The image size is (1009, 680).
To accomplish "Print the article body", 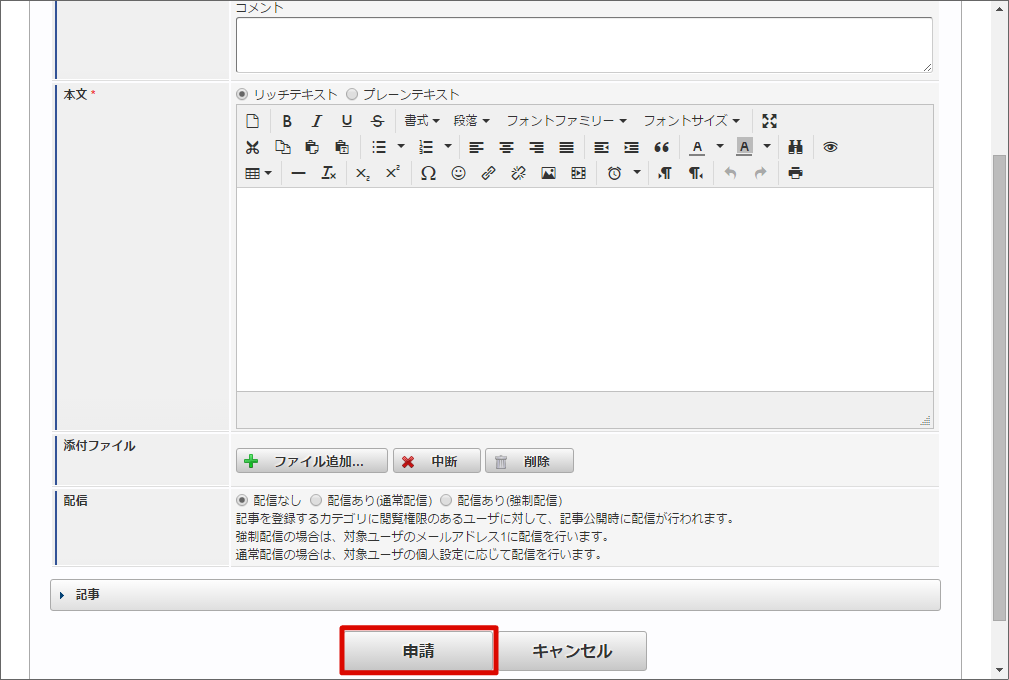I will pos(793,173).
